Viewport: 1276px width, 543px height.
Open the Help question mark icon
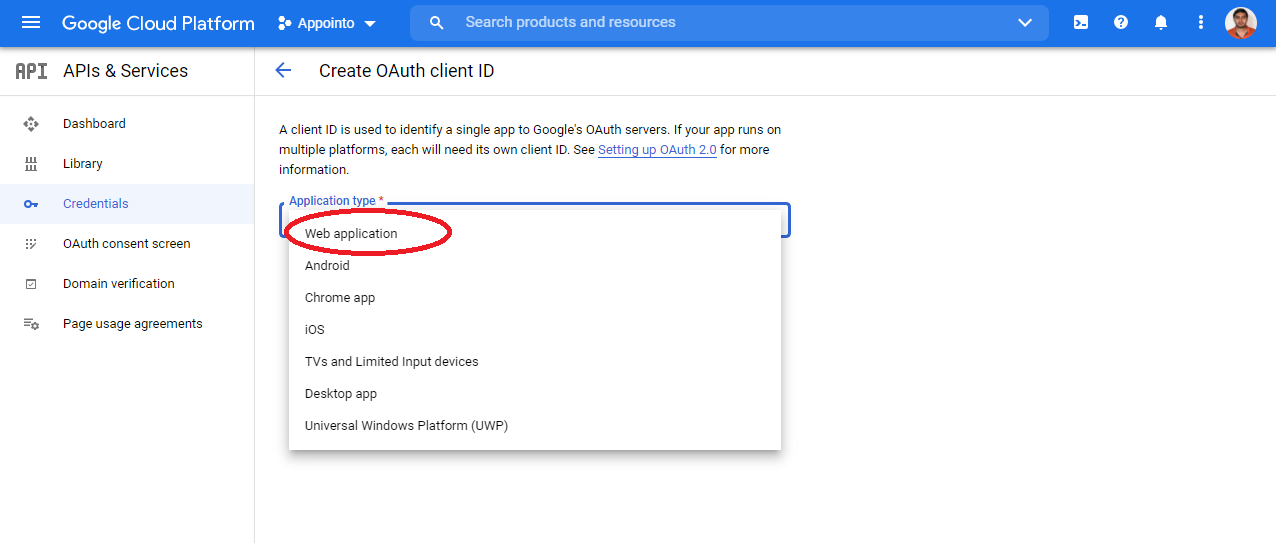click(1121, 22)
